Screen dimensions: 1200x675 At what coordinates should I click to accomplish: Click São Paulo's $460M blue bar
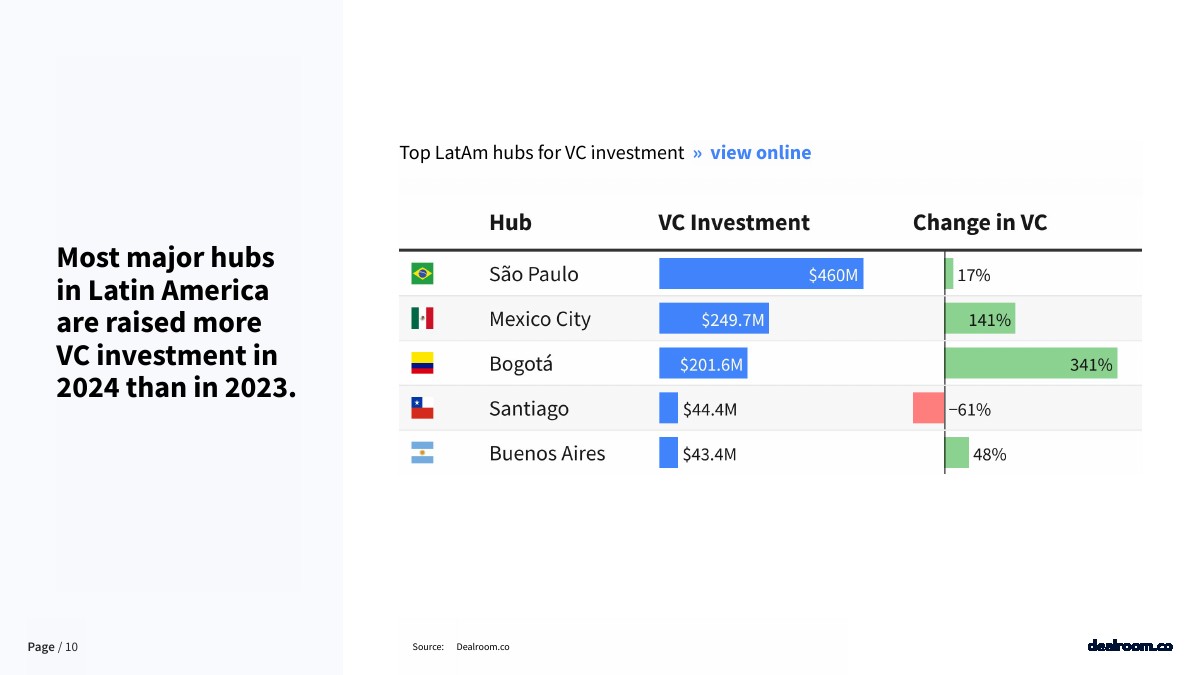pyautogui.click(x=760, y=274)
